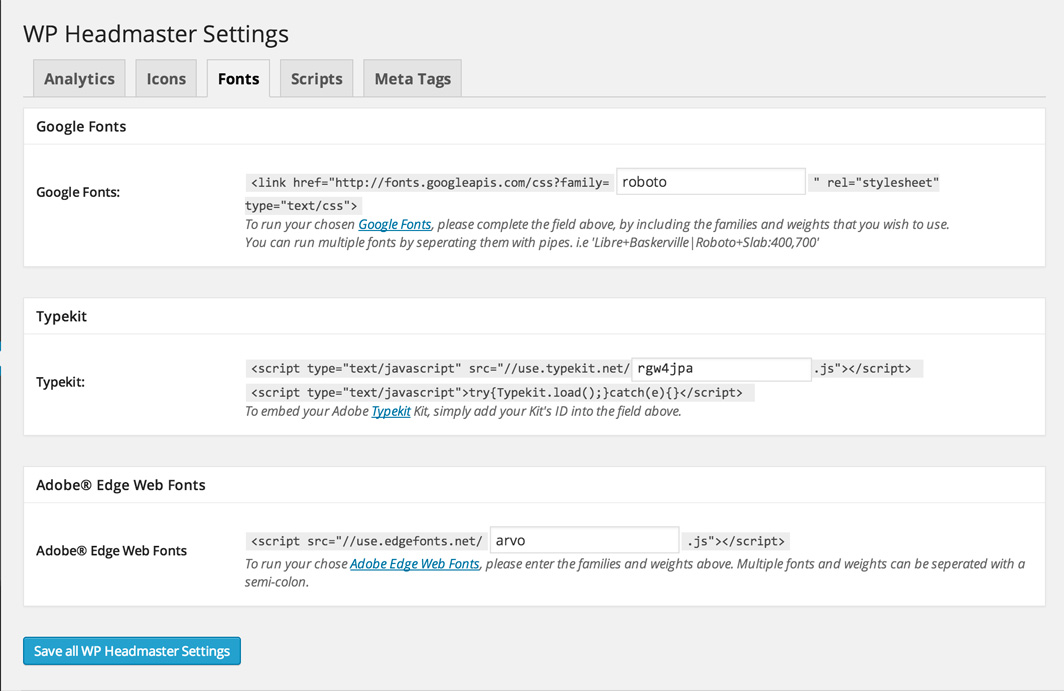
Task: Click the use.typekit.net script src snippet
Action: point(440,369)
